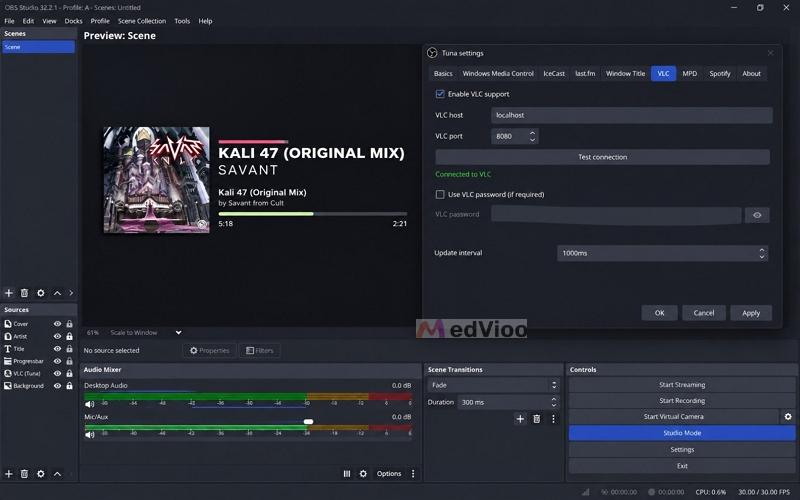The width and height of the screenshot is (800, 500).
Task: Click Start Recording
Action: (682, 401)
